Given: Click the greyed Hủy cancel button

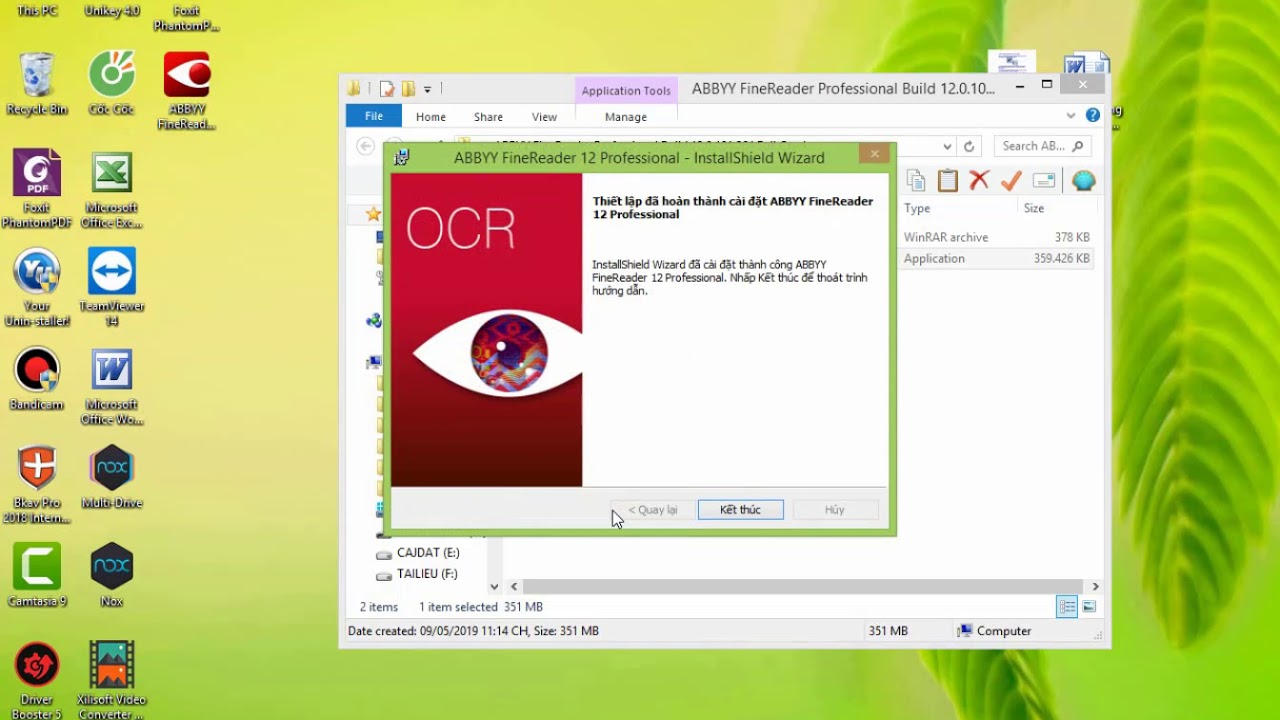Looking at the screenshot, I should pyautogui.click(x=835, y=510).
